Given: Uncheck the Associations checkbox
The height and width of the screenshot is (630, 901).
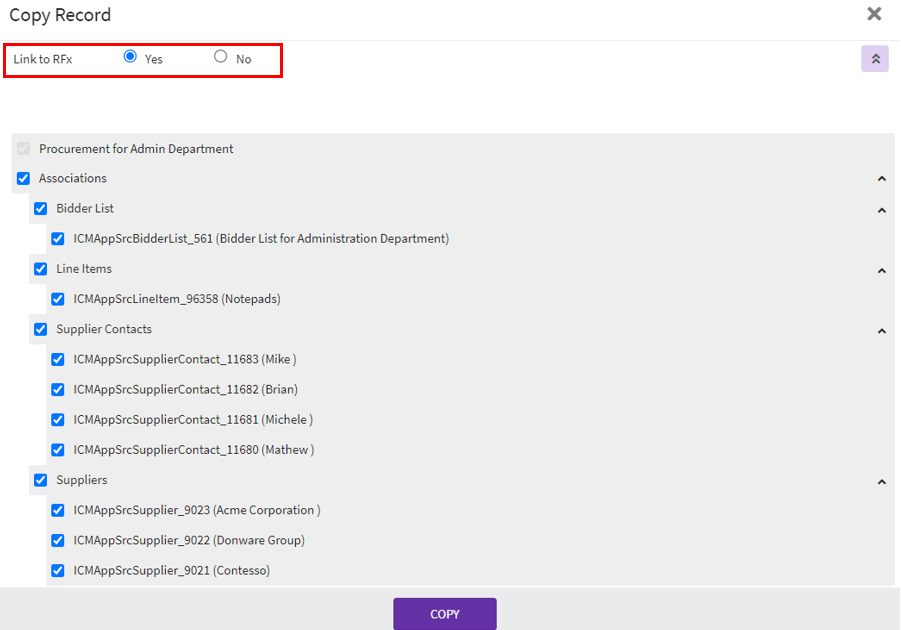Looking at the screenshot, I should click(24, 179).
